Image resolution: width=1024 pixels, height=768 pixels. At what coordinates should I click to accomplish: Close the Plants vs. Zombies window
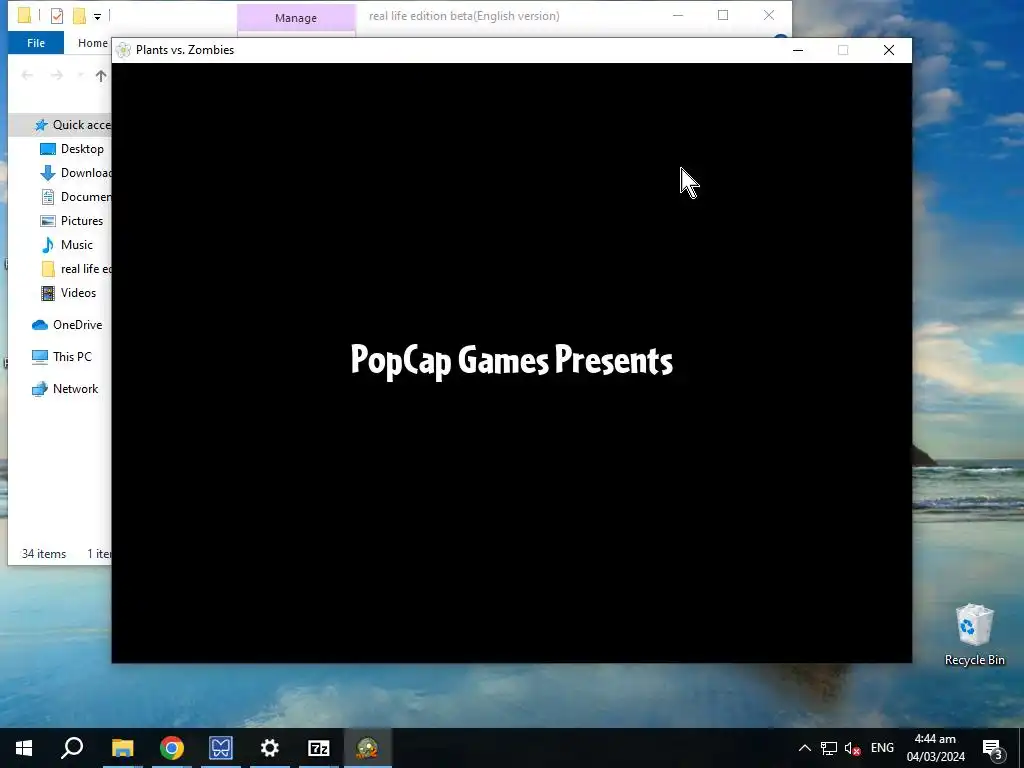point(889,50)
